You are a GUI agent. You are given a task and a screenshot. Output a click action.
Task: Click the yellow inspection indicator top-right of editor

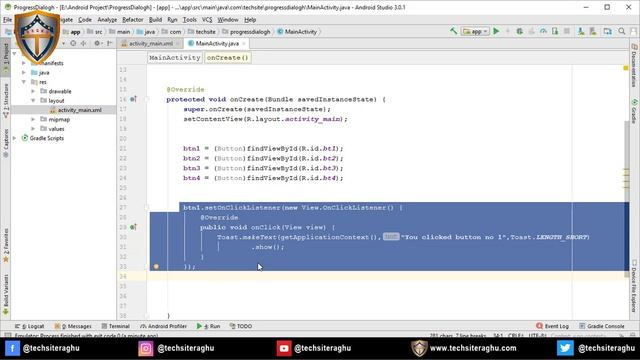[626, 68]
